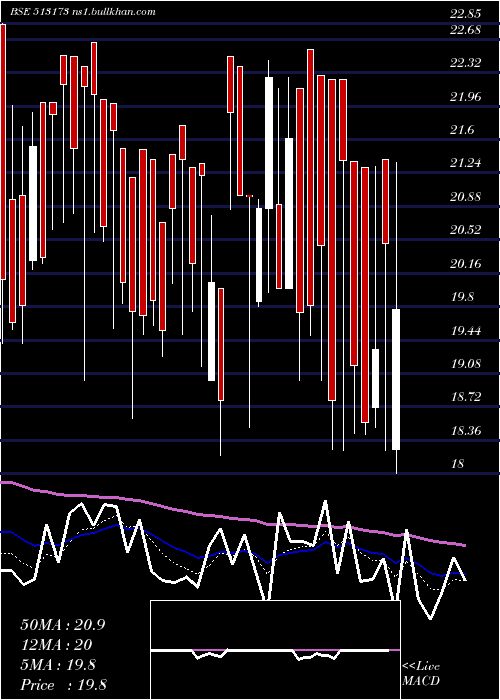Screen dimensions: 500x700
Task: Click the 18 price axis label
Action: pyautogui.click(x=458, y=464)
